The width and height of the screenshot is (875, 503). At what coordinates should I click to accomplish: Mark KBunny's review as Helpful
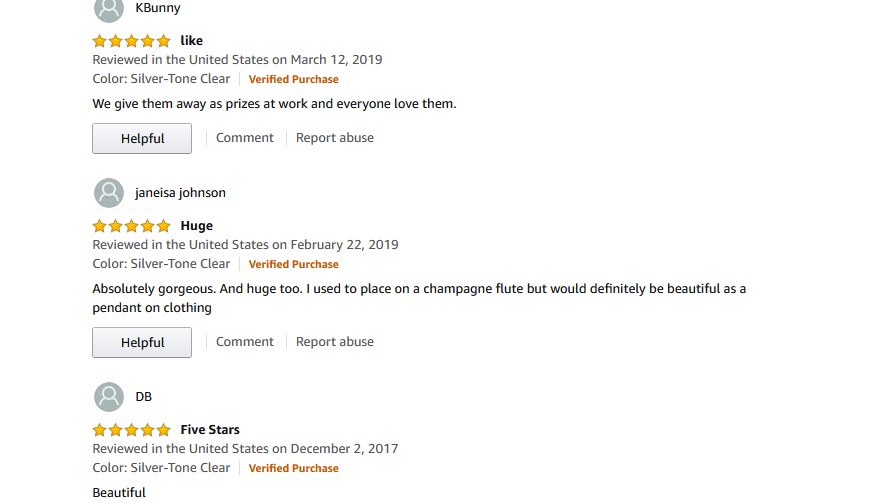[142, 139]
